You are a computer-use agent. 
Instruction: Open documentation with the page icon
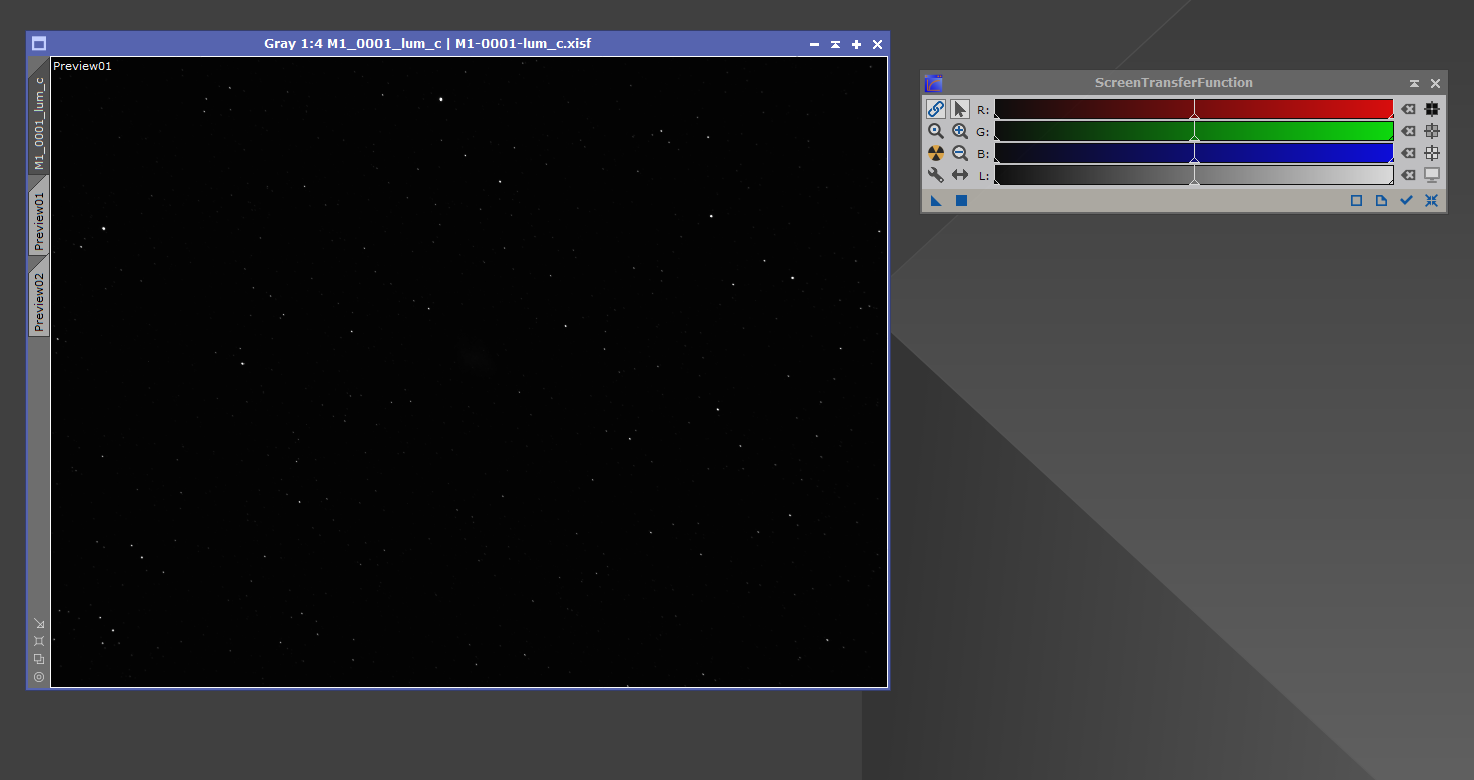pos(1381,200)
